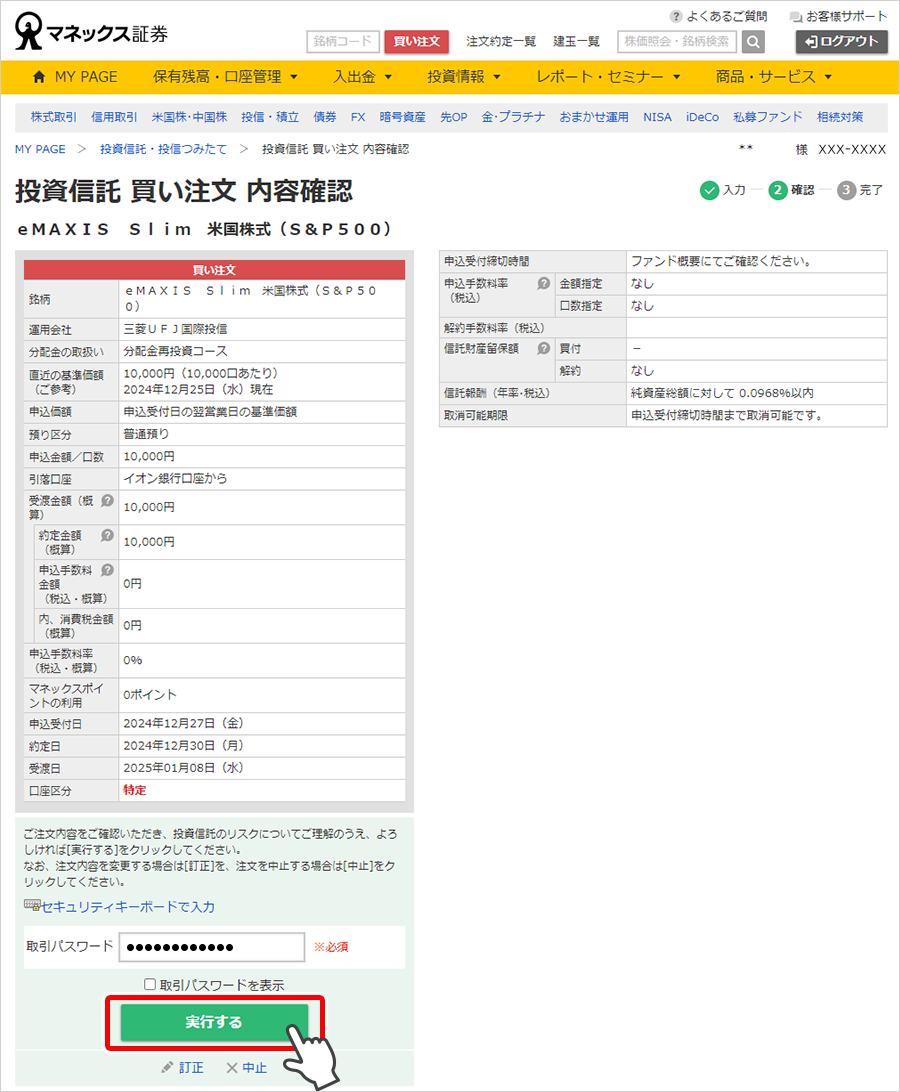The width and height of the screenshot is (900, 1092).
Task: Click step 1 入力 indicator
Action: (723, 190)
